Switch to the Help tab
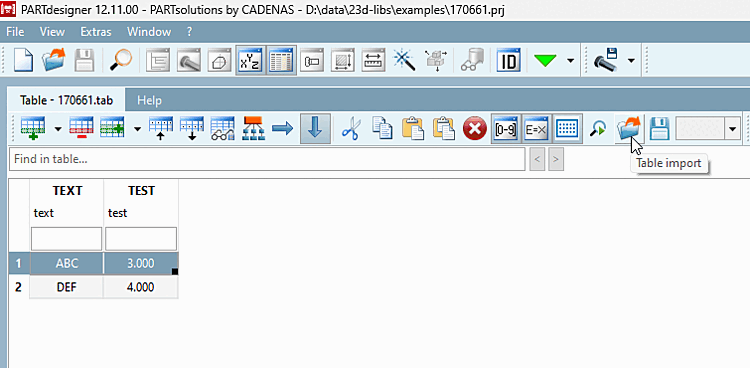This screenshot has height=368, width=750. point(149,100)
